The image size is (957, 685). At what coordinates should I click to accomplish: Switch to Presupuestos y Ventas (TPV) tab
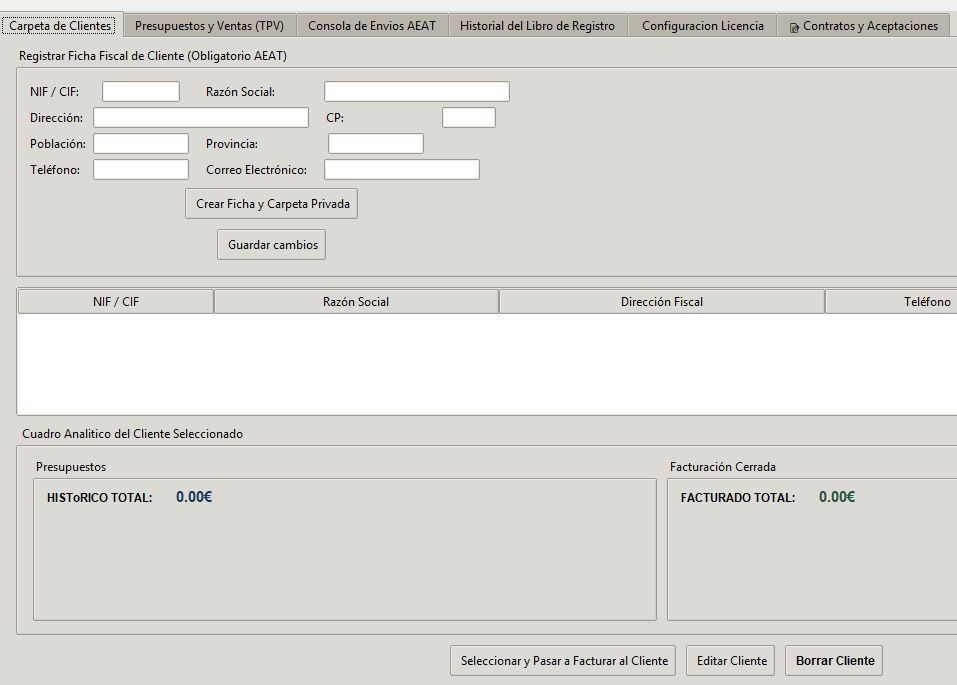pos(209,26)
